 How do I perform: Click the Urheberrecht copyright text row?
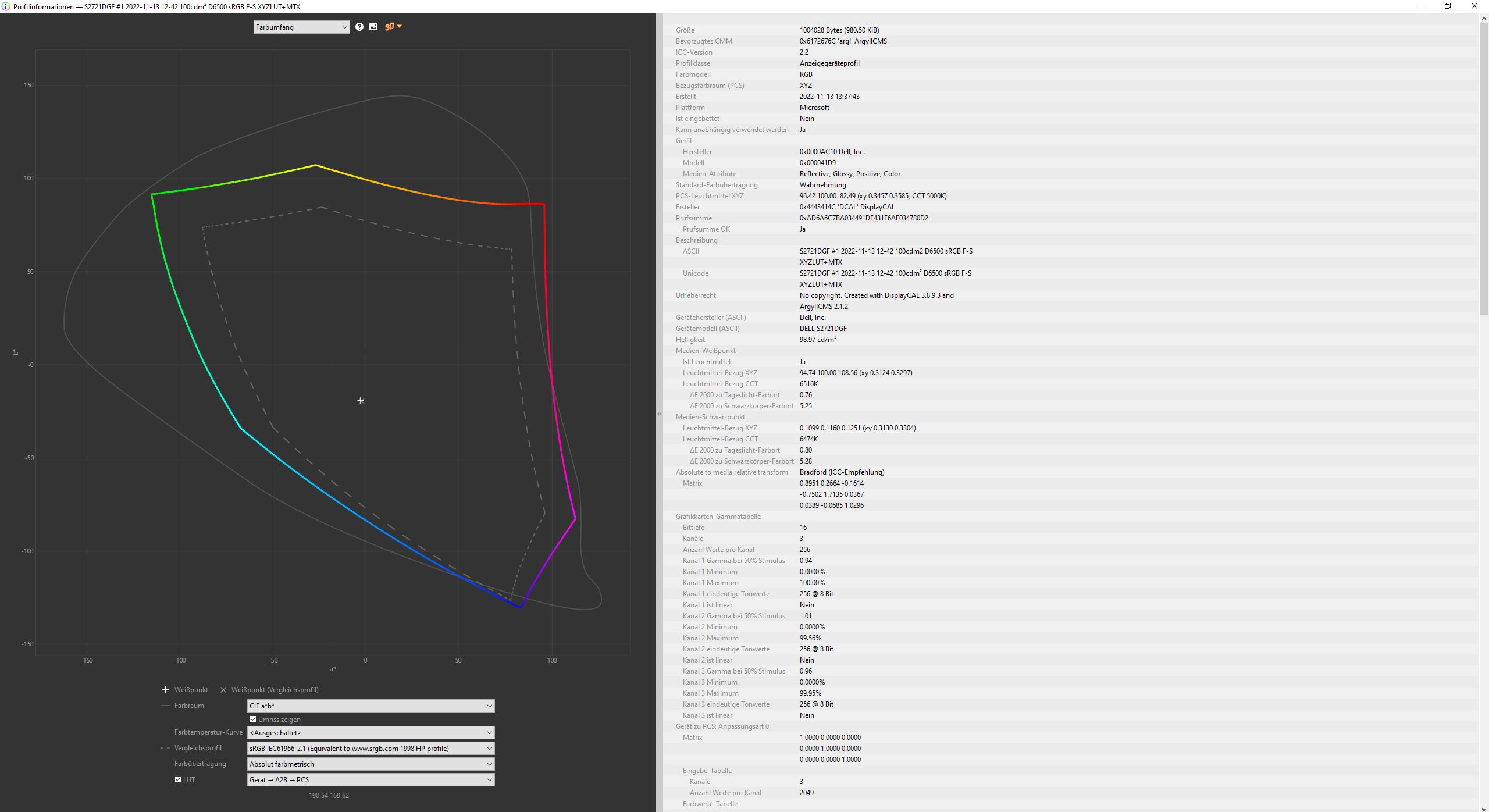[x=876, y=295]
